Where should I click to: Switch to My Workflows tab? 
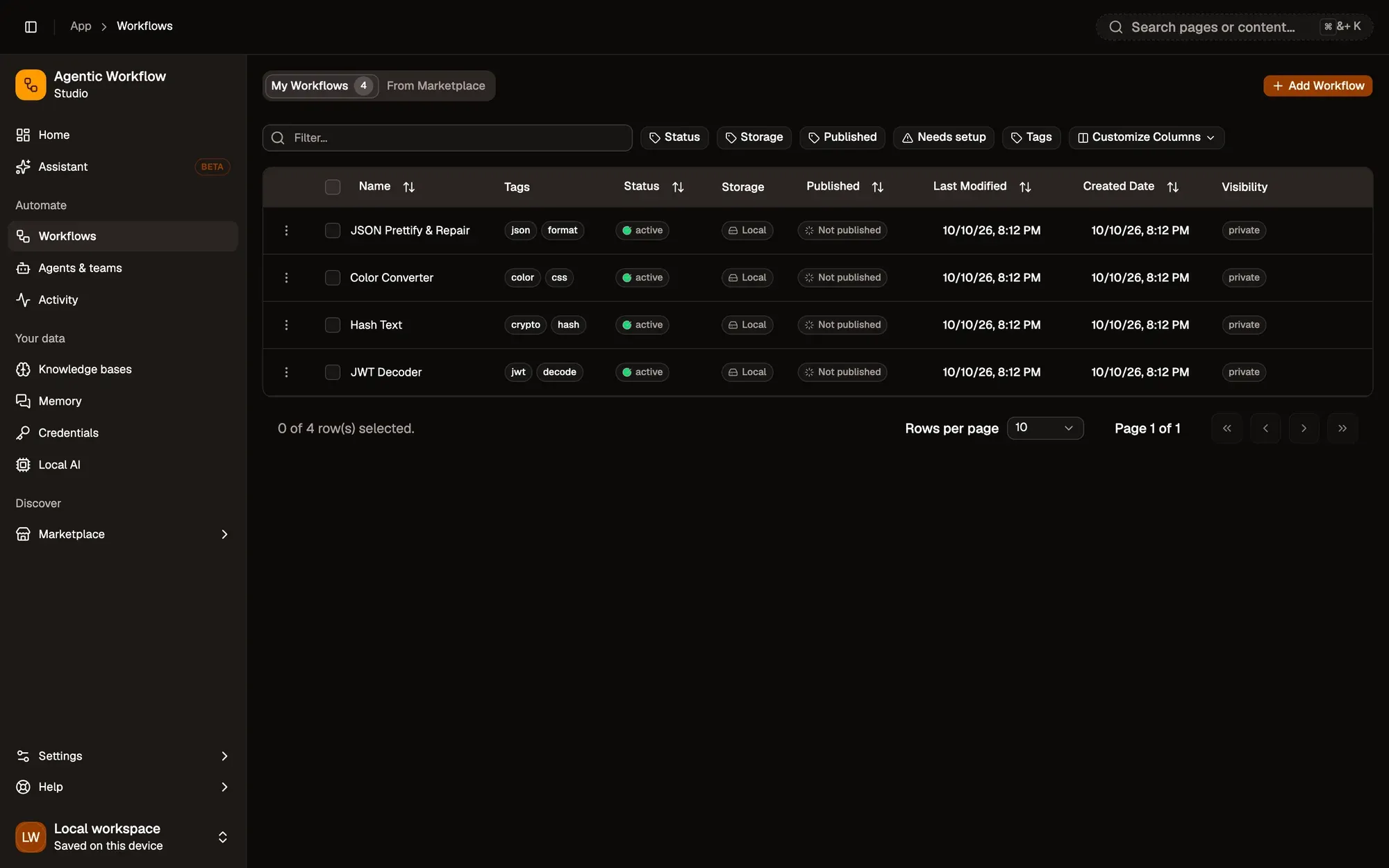pos(322,85)
